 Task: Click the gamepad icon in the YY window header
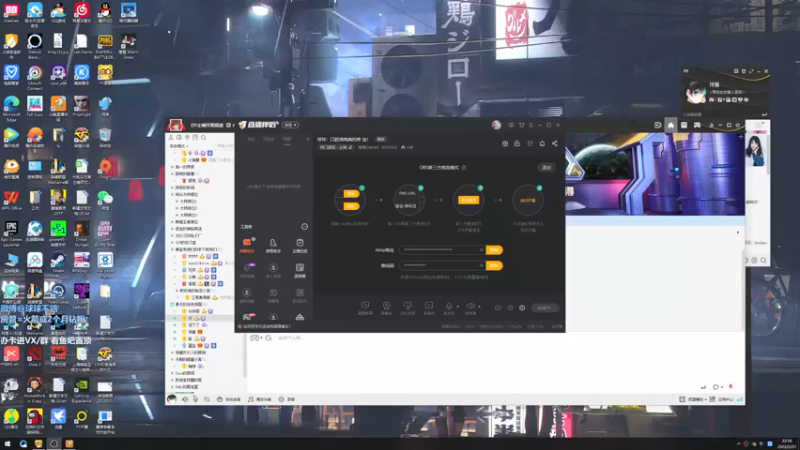coord(697,126)
